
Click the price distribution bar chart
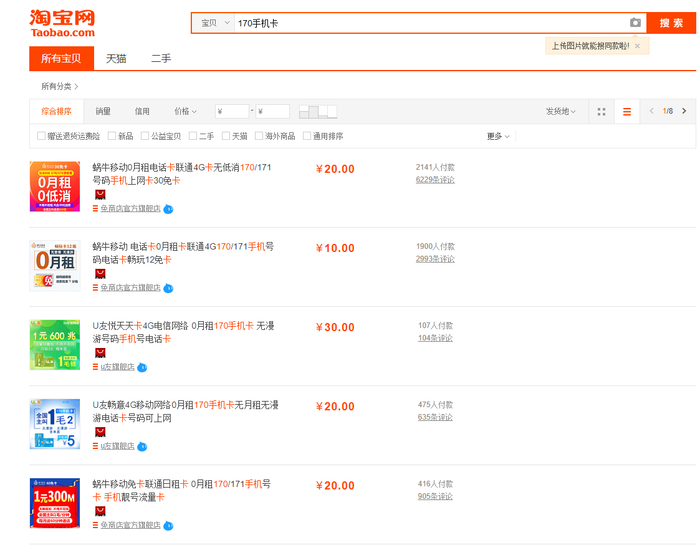coord(318,112)
